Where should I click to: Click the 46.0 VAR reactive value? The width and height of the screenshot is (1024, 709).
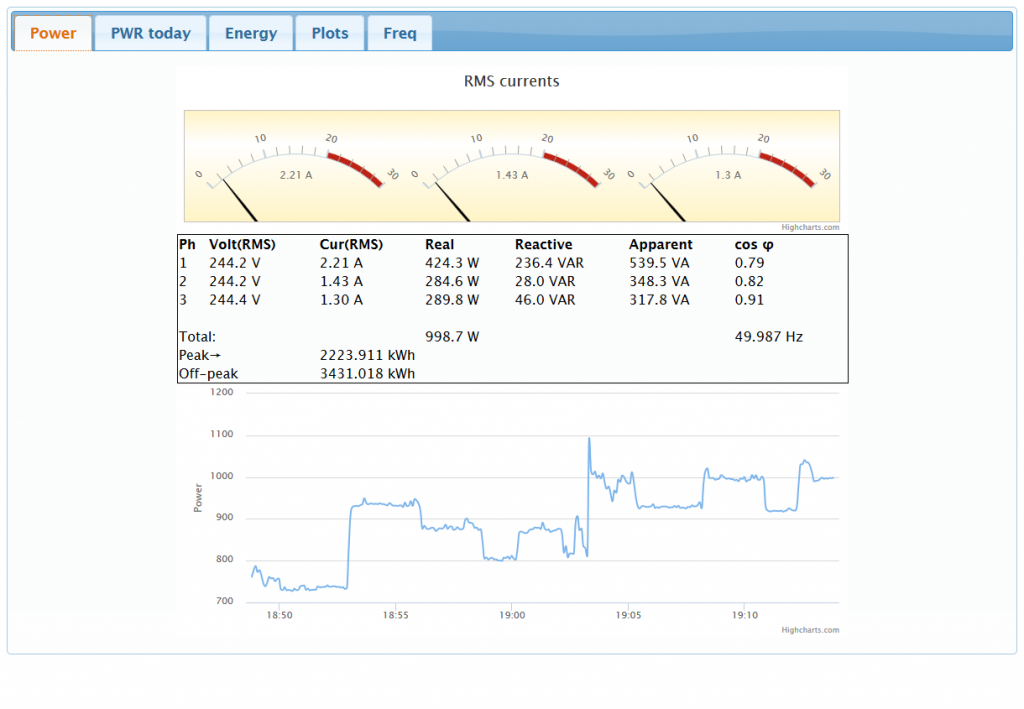(545, 300)
